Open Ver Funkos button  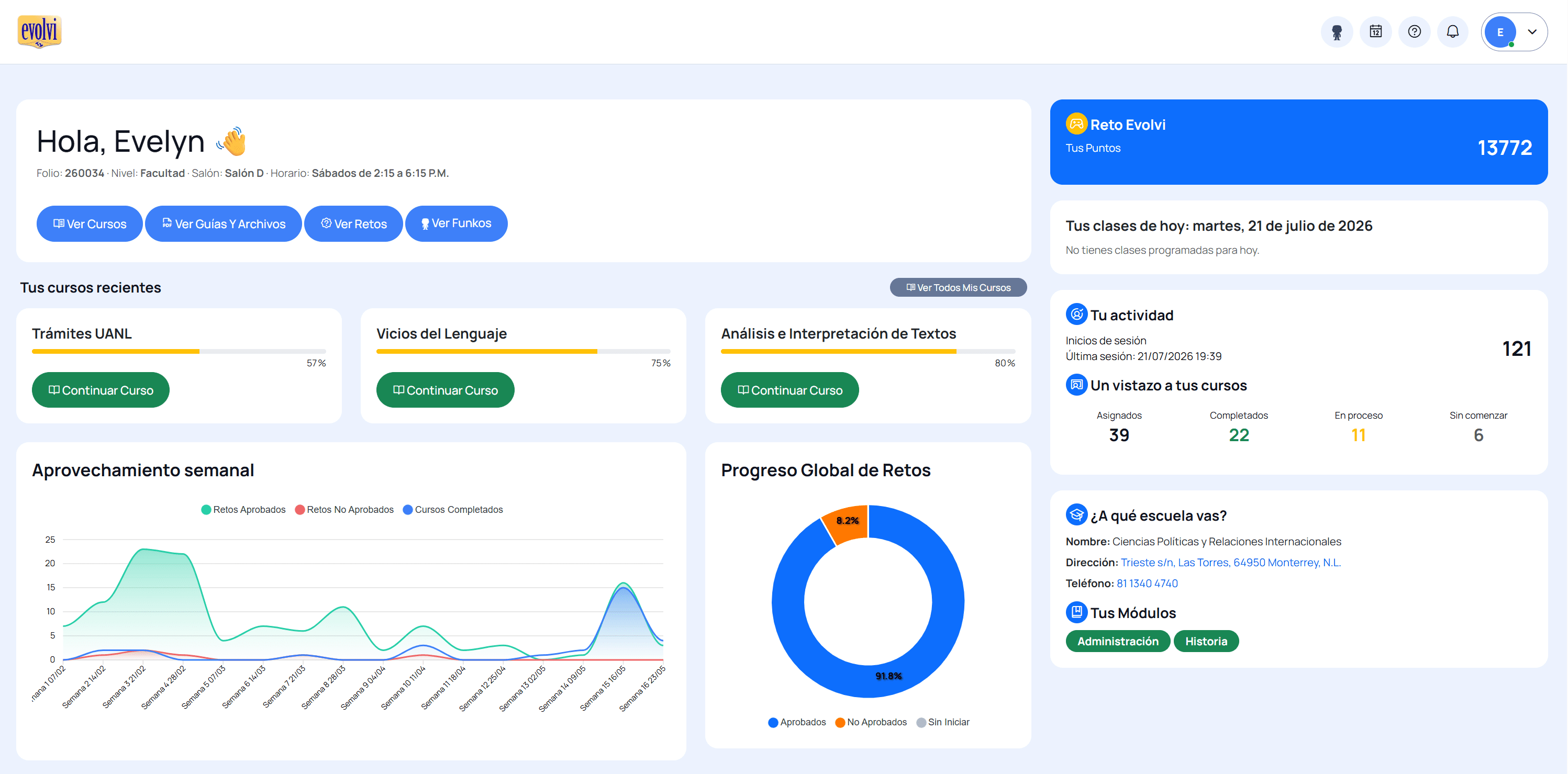456,224
